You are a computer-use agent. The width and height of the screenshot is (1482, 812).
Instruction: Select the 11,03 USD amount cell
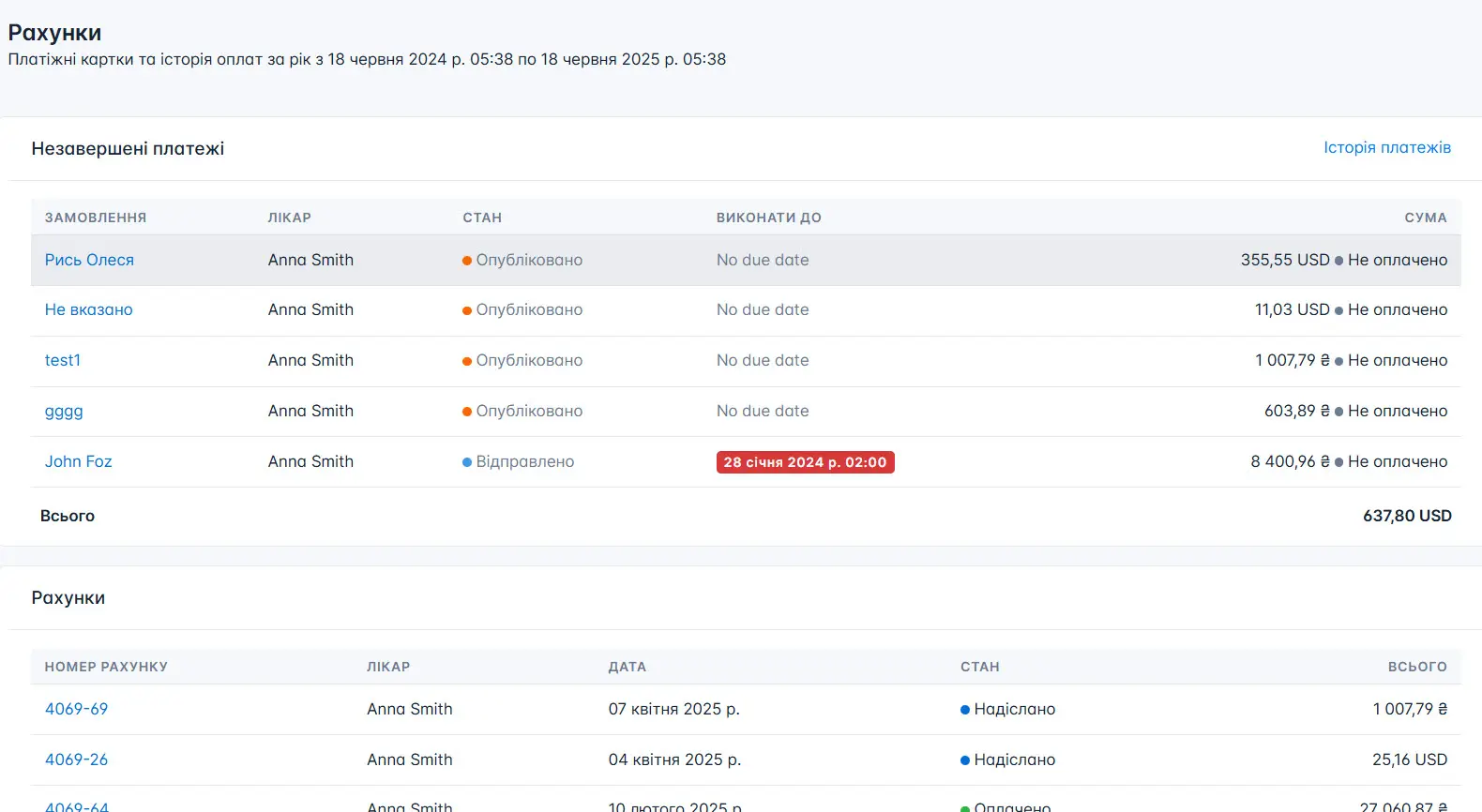click(1292, 309)
